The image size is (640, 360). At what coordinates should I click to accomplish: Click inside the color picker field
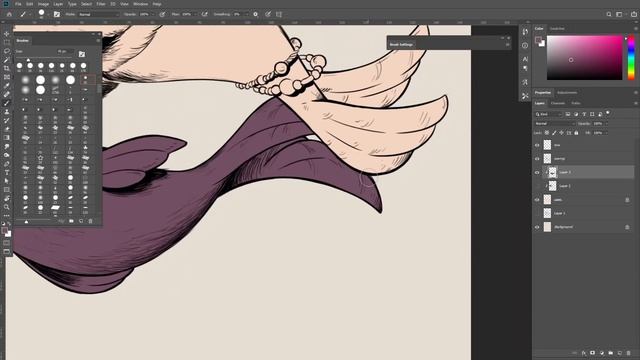tap(584, 58)
